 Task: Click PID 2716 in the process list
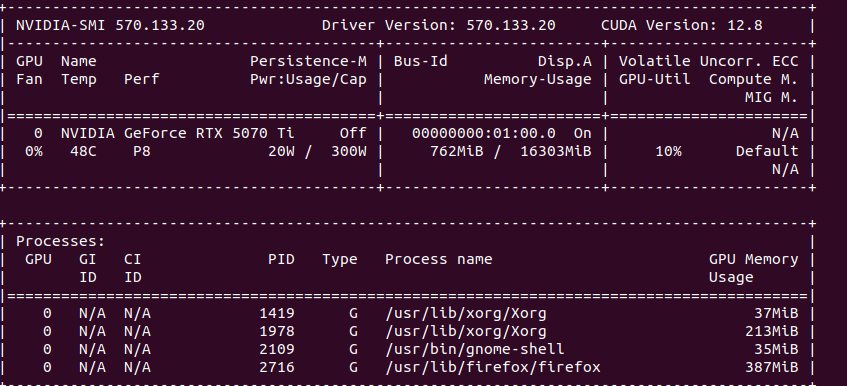coord(277,368)
